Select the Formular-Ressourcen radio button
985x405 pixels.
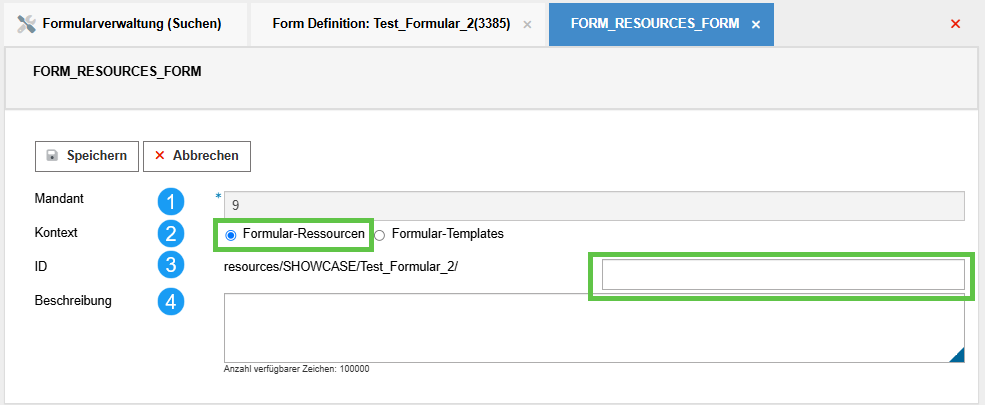pos(231,235)
